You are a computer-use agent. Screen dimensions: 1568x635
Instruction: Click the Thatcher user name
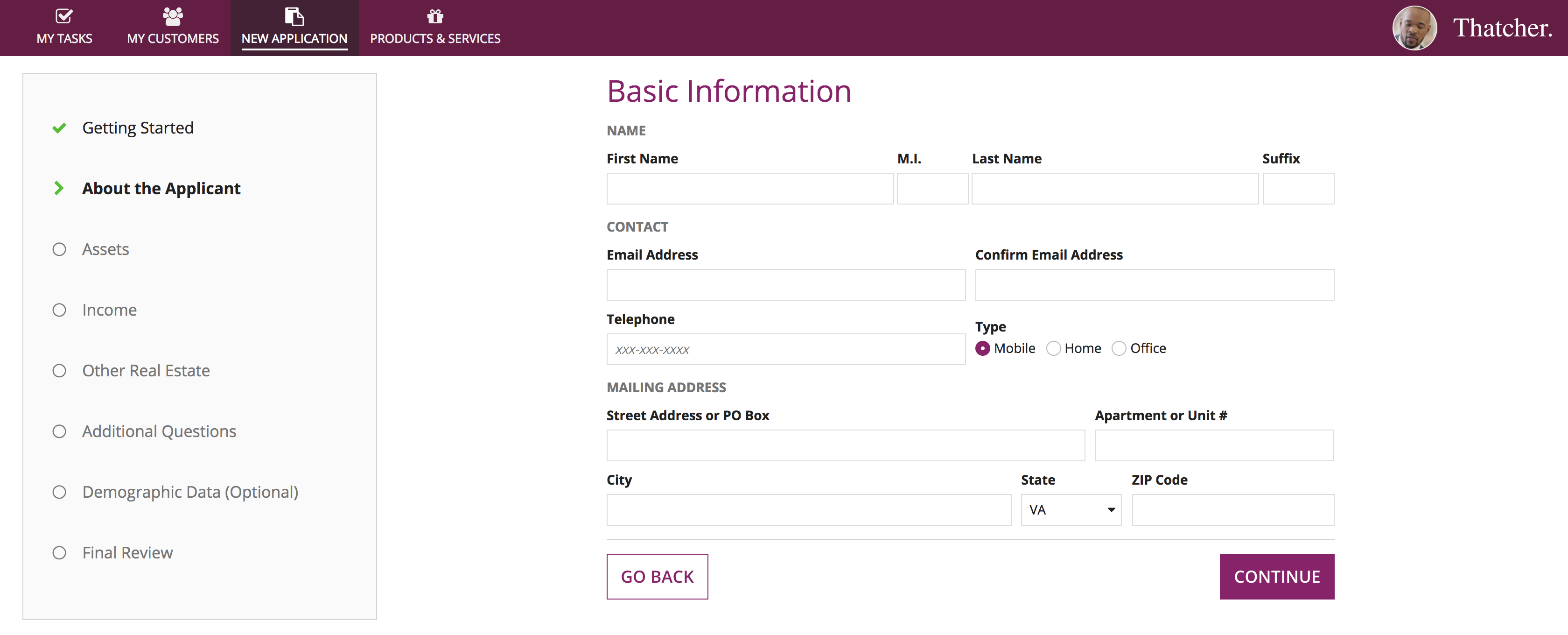[1502, 28]
